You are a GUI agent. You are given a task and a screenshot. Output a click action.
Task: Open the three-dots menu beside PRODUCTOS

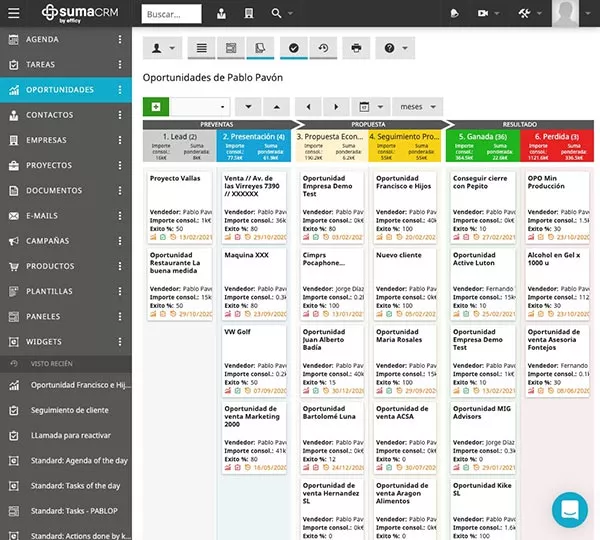point(120,266)
